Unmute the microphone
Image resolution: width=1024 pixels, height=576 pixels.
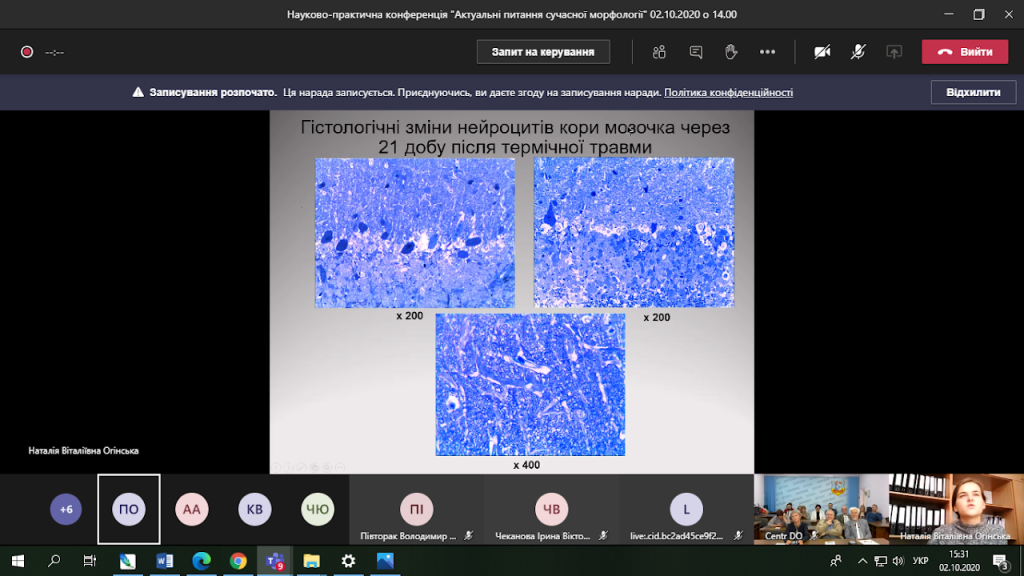858,52
